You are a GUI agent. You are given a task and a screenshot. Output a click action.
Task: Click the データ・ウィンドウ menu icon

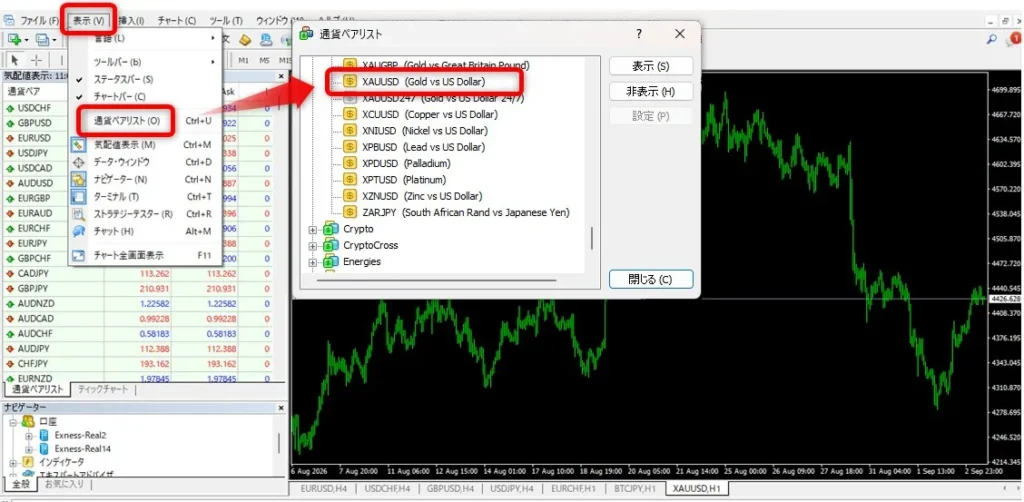(78, 162)
